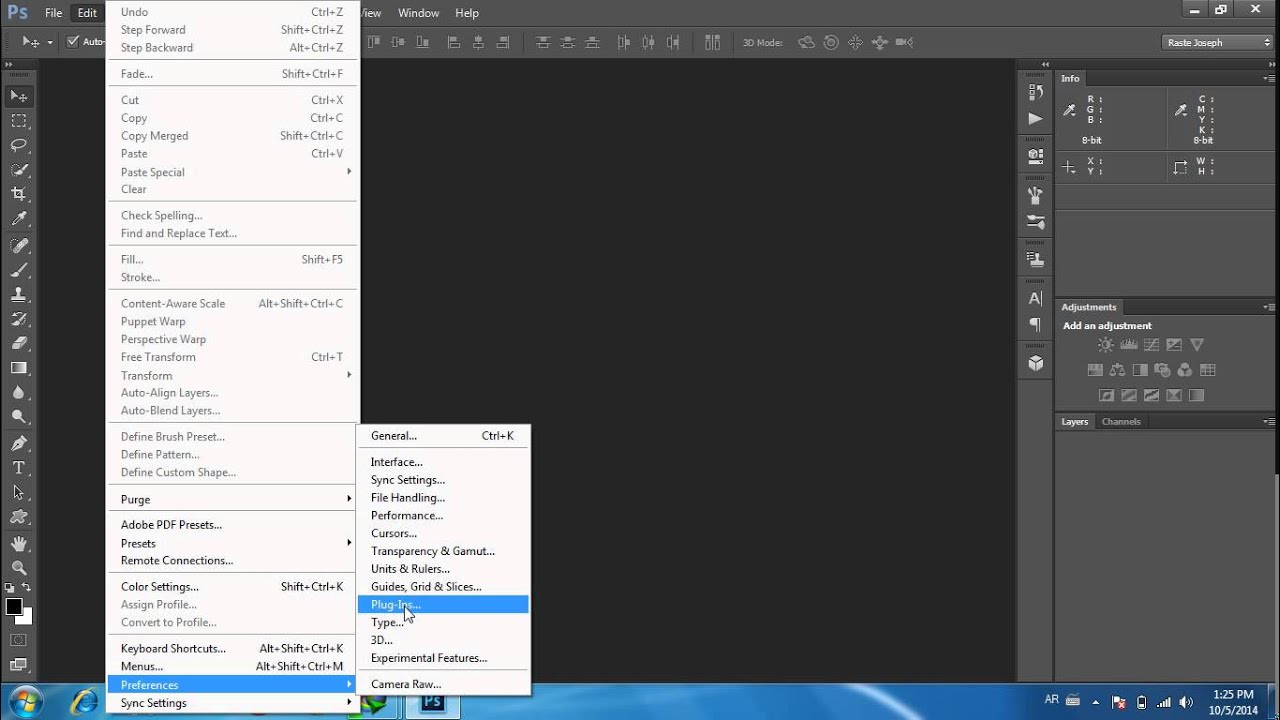Add a Levels adjustment
Image resolution: width=1280 pixels, height=720 pixels.
point(1129,345)
